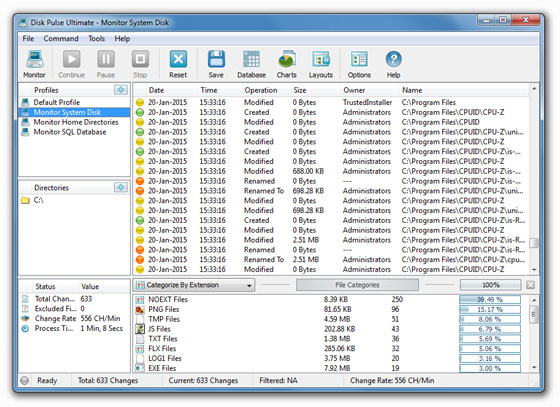Click the Help question mark icon
Viewport: 560px width, 407px height.
(x=393, y=59)
